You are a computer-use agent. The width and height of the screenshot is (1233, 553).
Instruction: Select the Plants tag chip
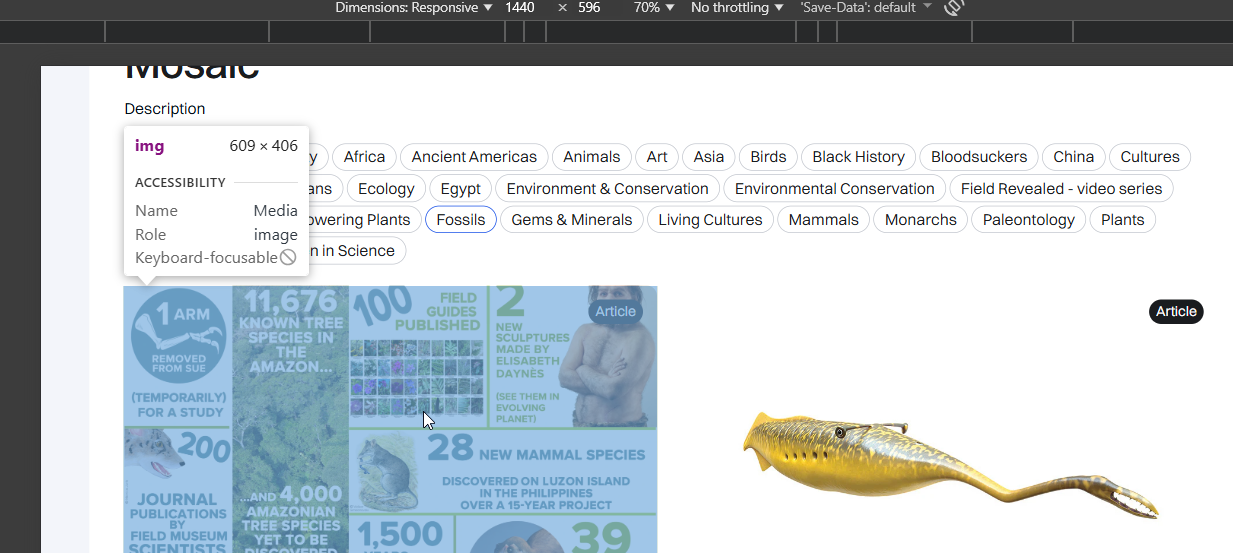[x=1122, y=220]
